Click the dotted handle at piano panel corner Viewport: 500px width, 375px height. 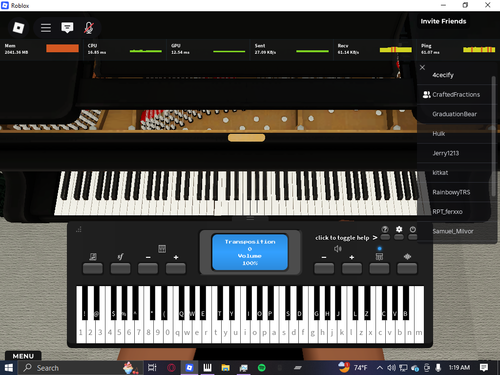point(79,229)
